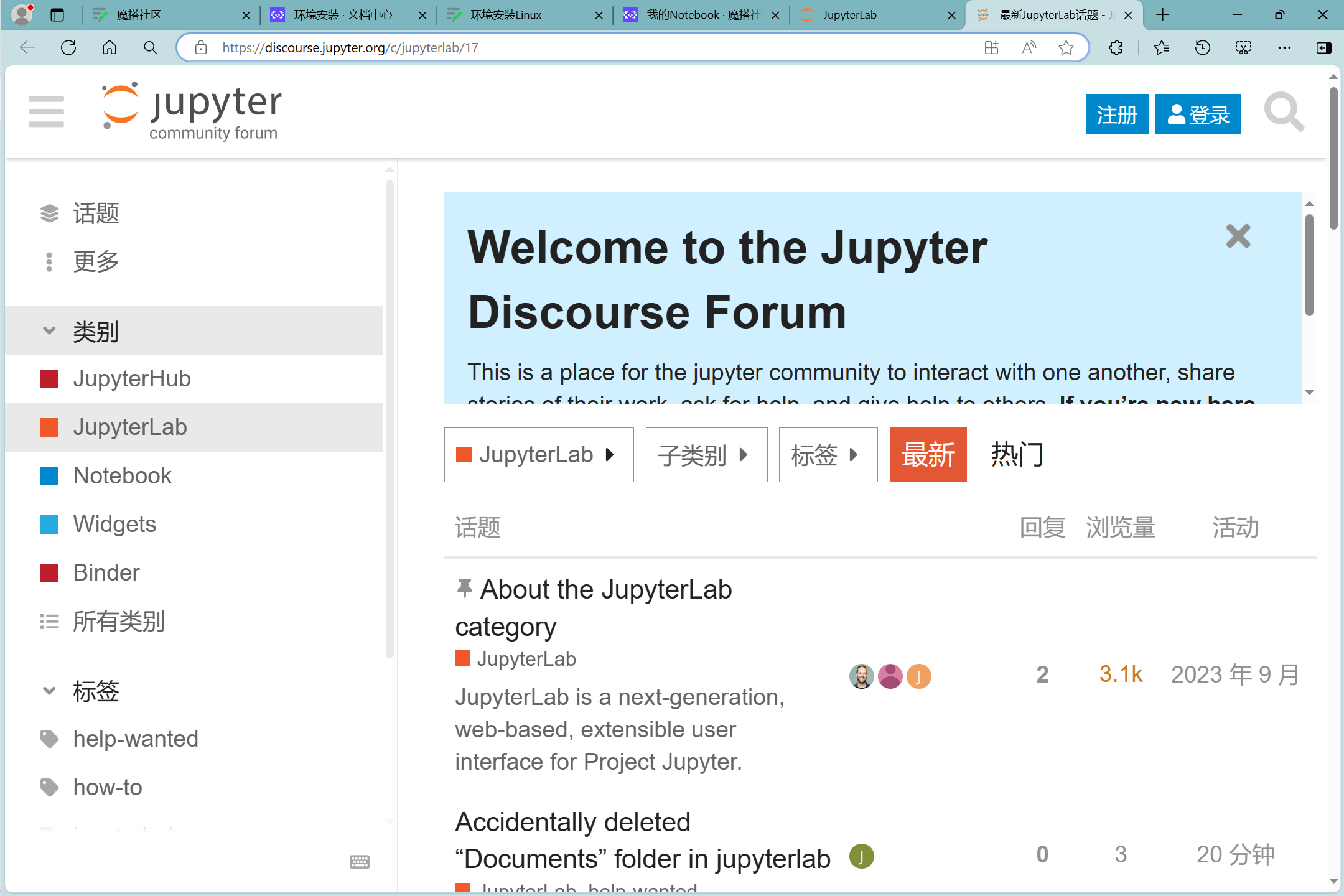Click the 登录 log in button
Viewport: 1344px width, 896px height.
1198,114
